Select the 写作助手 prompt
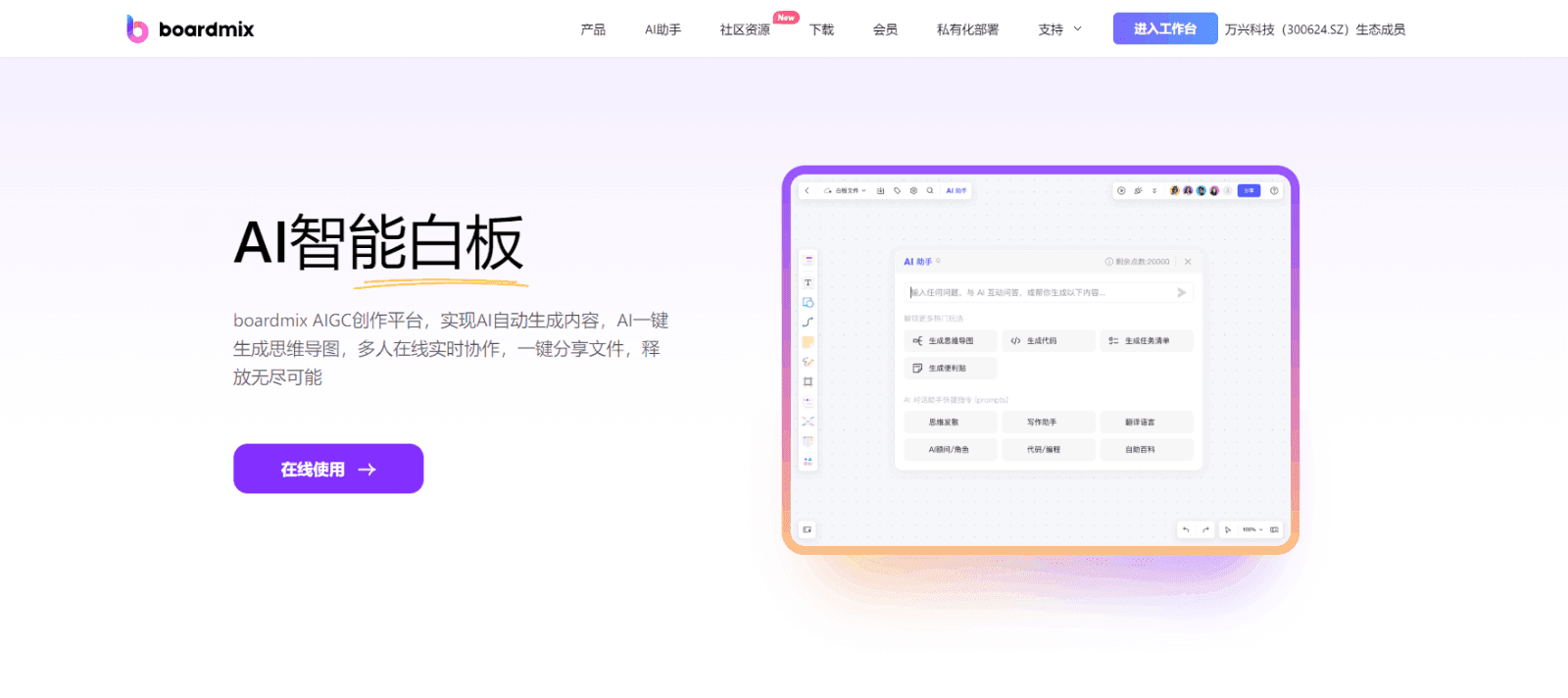The image size is (1568, 698). (1049, 423)
